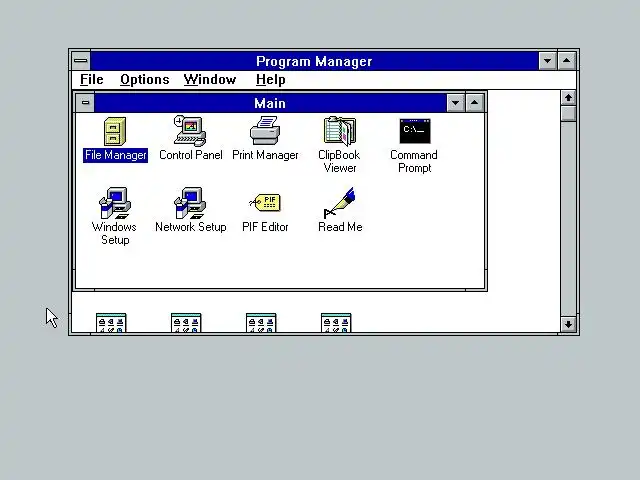
Task: Select the Command Prompt icon
Action: [x=415, y=131]
